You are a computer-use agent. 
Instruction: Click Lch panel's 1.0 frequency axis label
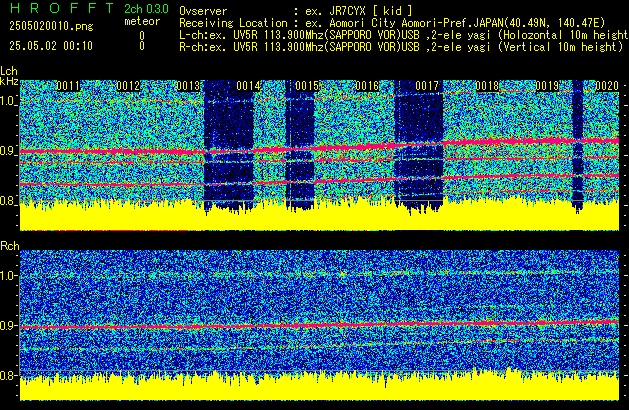click(8, 101)
